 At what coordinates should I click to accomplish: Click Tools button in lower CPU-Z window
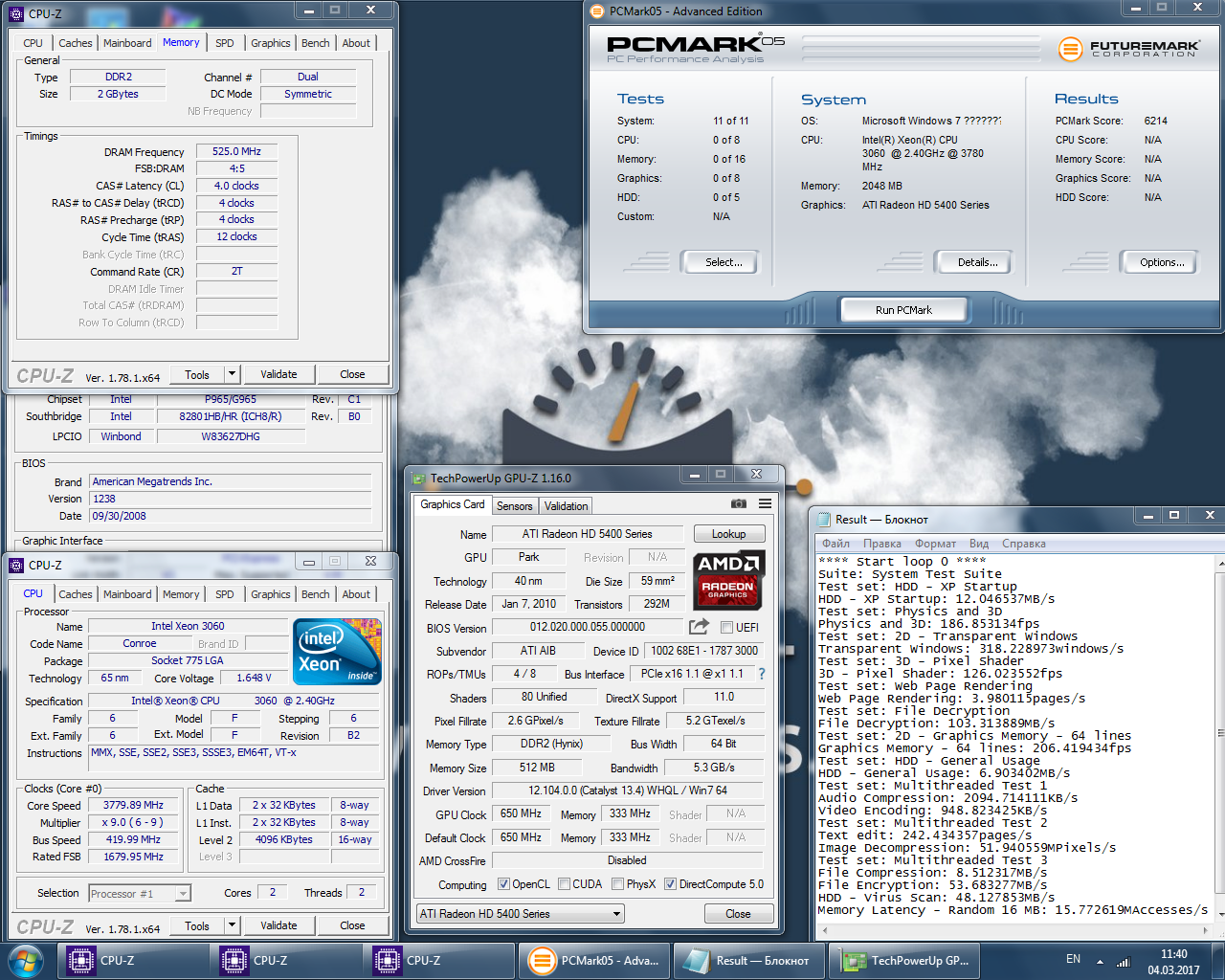click(197, 925)
